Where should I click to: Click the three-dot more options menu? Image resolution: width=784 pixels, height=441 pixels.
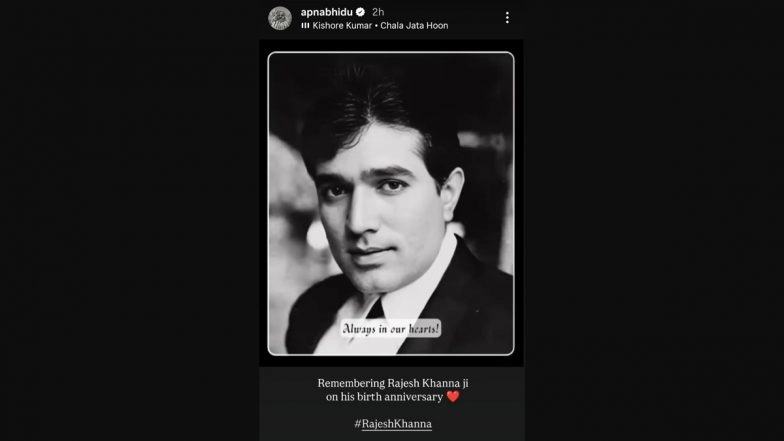click(507, 18)
